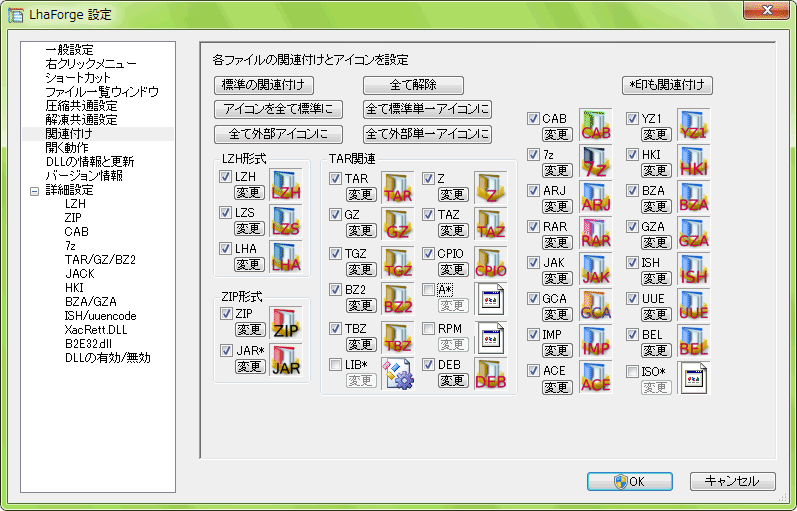Select TAR/GZ/BZ2 detail settings

tap(100, 260)
